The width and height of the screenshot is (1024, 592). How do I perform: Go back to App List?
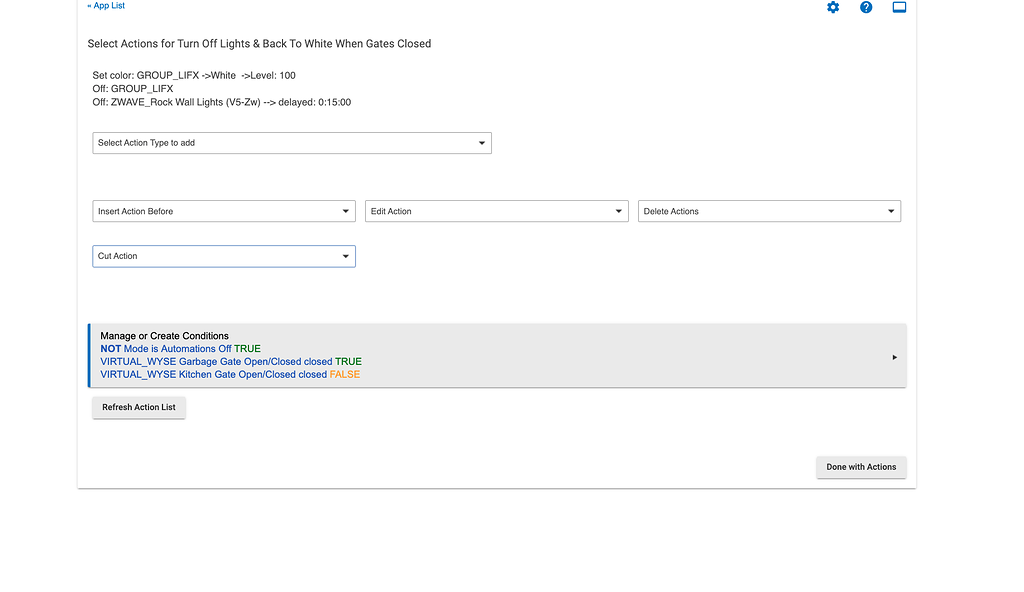coord(106,6)
